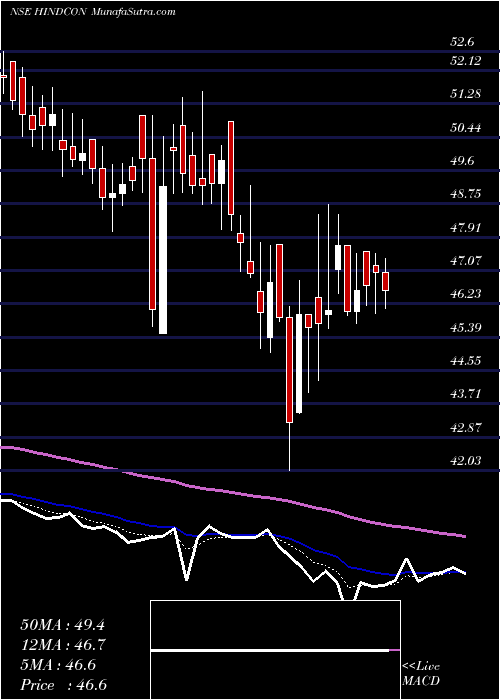500x700 pixels.
Task: Click the 45.39 price axis label
Action: 466,328
